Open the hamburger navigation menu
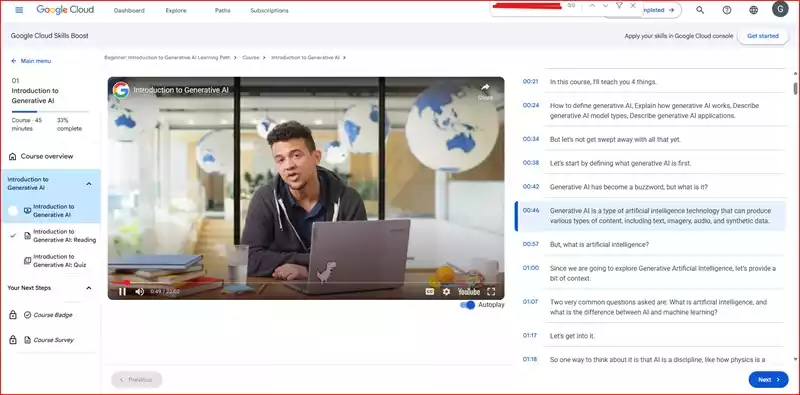The height and width of the screenshot is (395, 800). tap(19, 10)
